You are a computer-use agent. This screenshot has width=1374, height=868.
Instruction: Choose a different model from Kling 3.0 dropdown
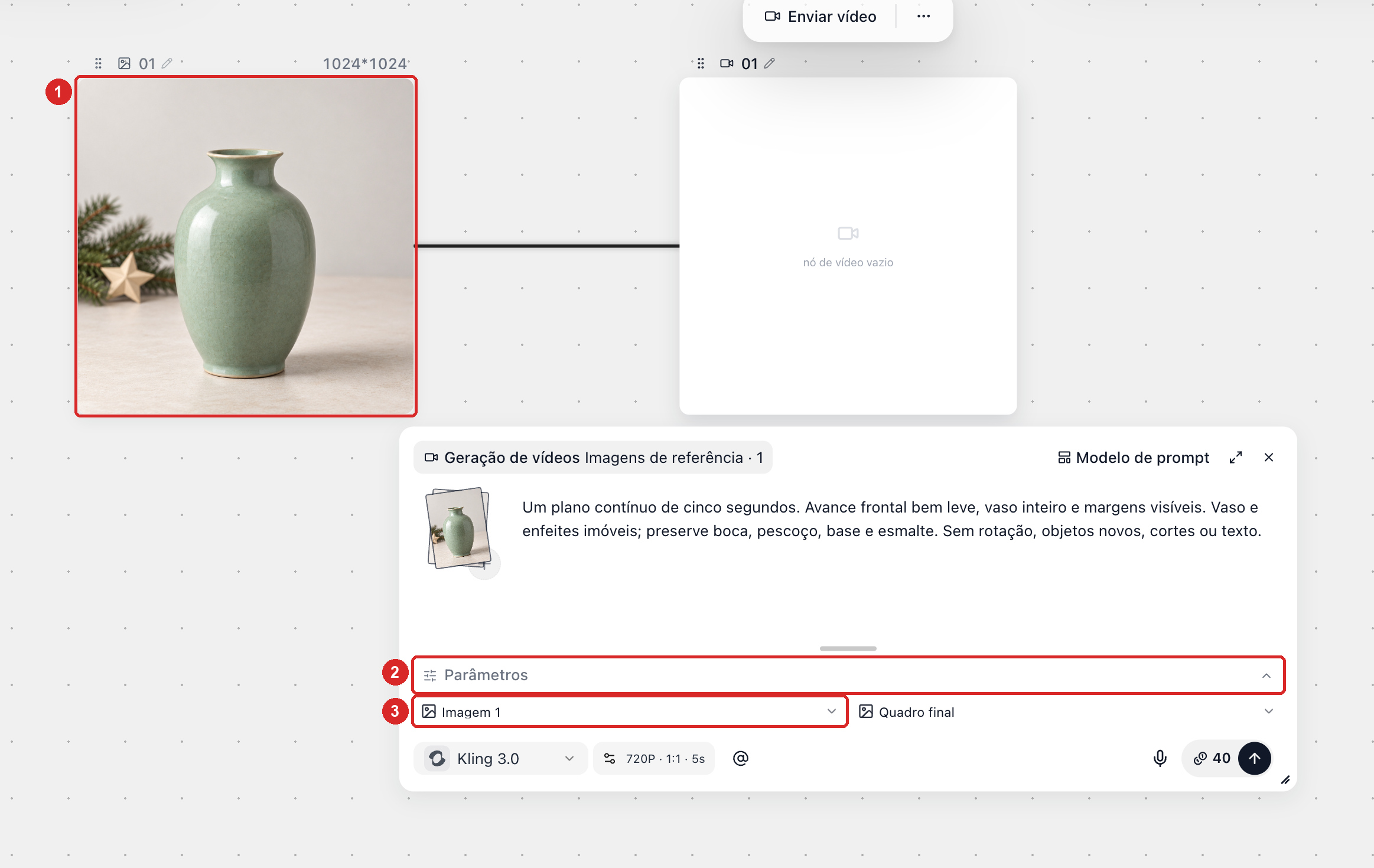click(x=501, y=758)
